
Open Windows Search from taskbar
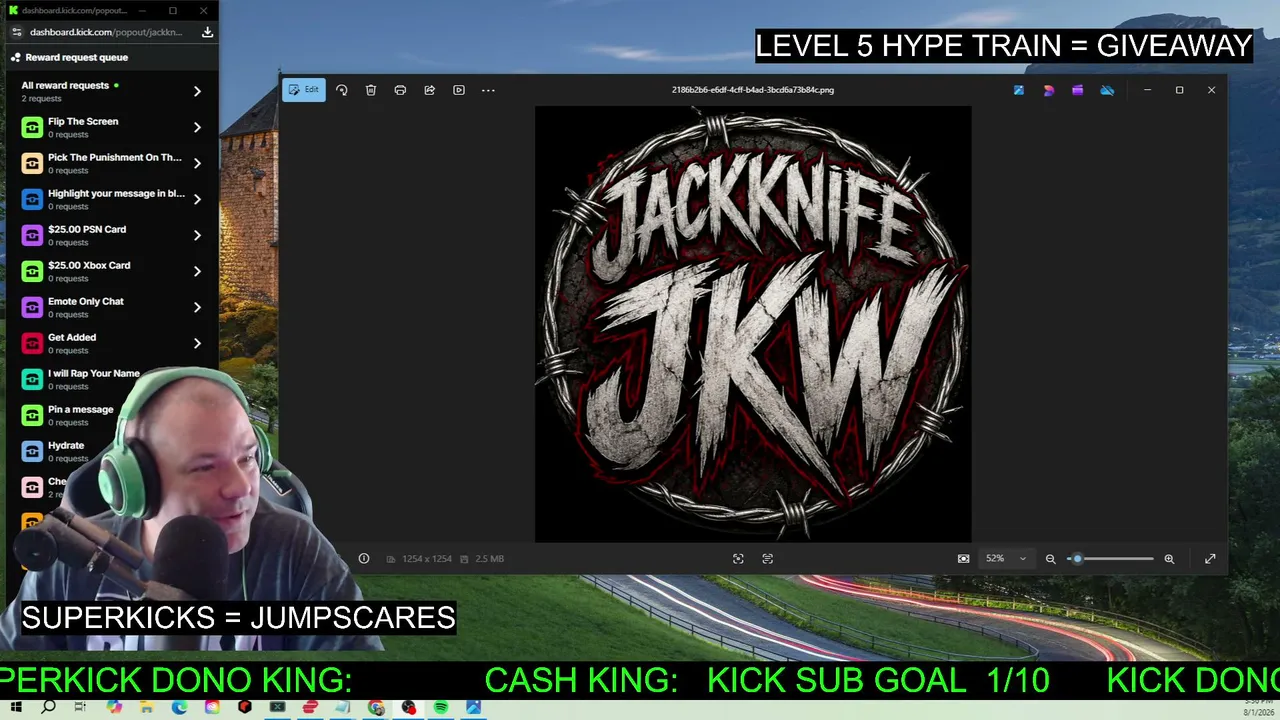[49, 708]
